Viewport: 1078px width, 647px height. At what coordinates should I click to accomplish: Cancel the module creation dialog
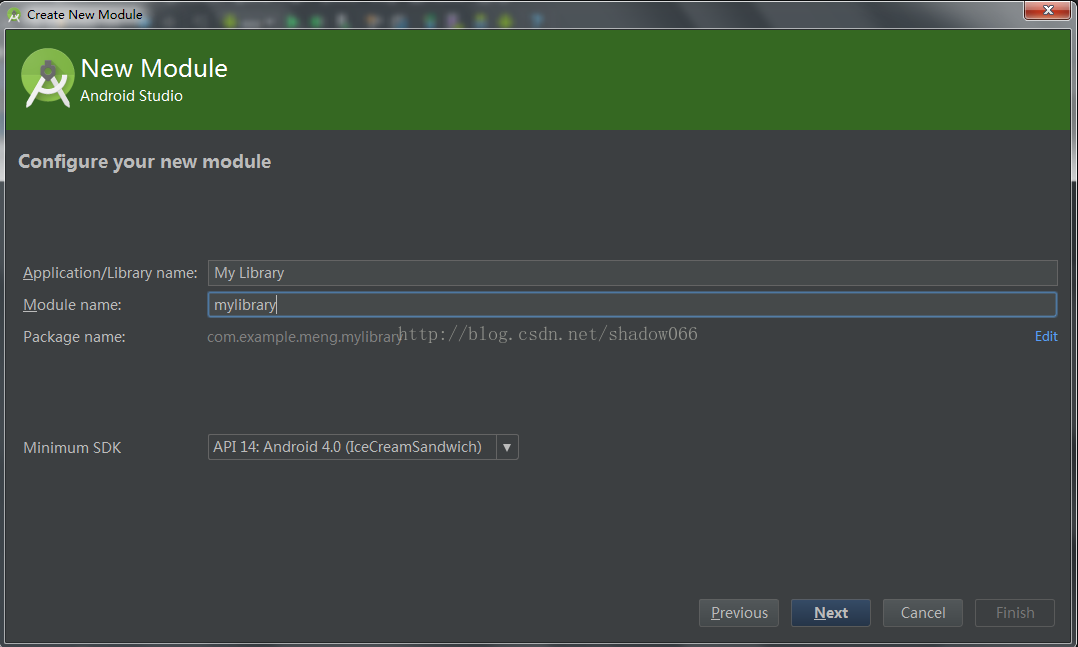click(923, 613)
